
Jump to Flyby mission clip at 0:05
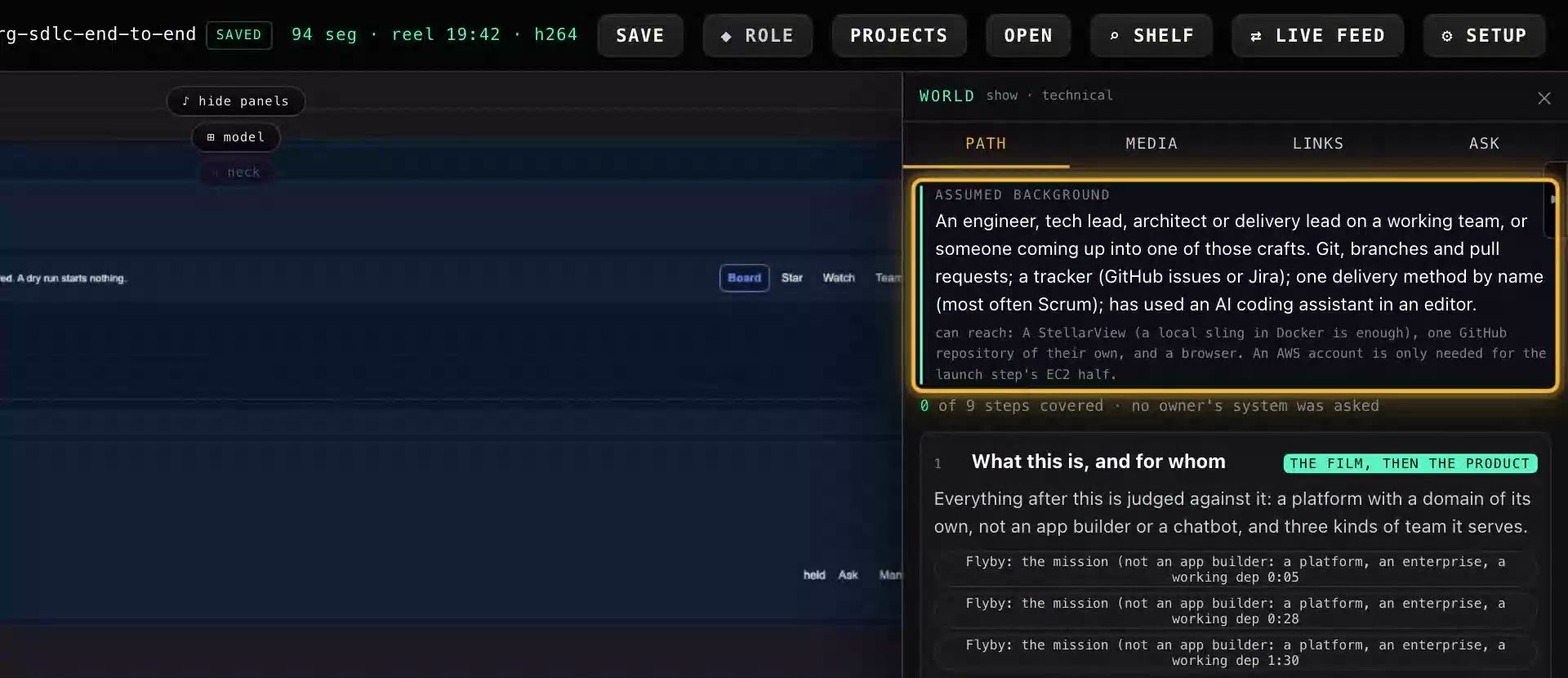tap(1235, 569)
